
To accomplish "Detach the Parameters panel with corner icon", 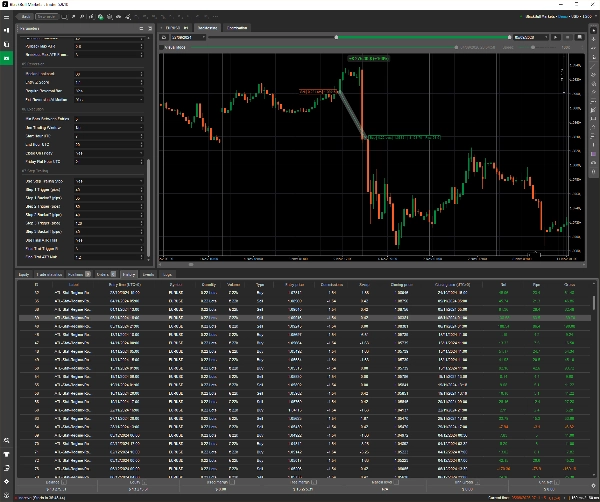I will (150, 29).
